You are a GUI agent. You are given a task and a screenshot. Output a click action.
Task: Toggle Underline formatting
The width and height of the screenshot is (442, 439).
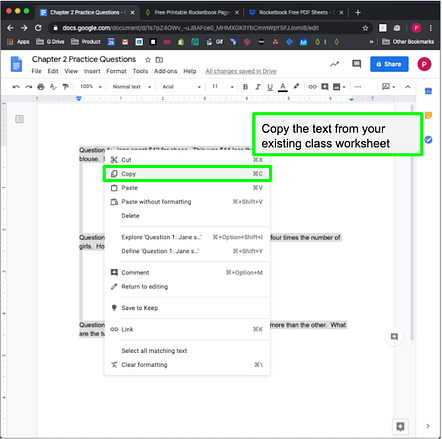click(270, 87)
